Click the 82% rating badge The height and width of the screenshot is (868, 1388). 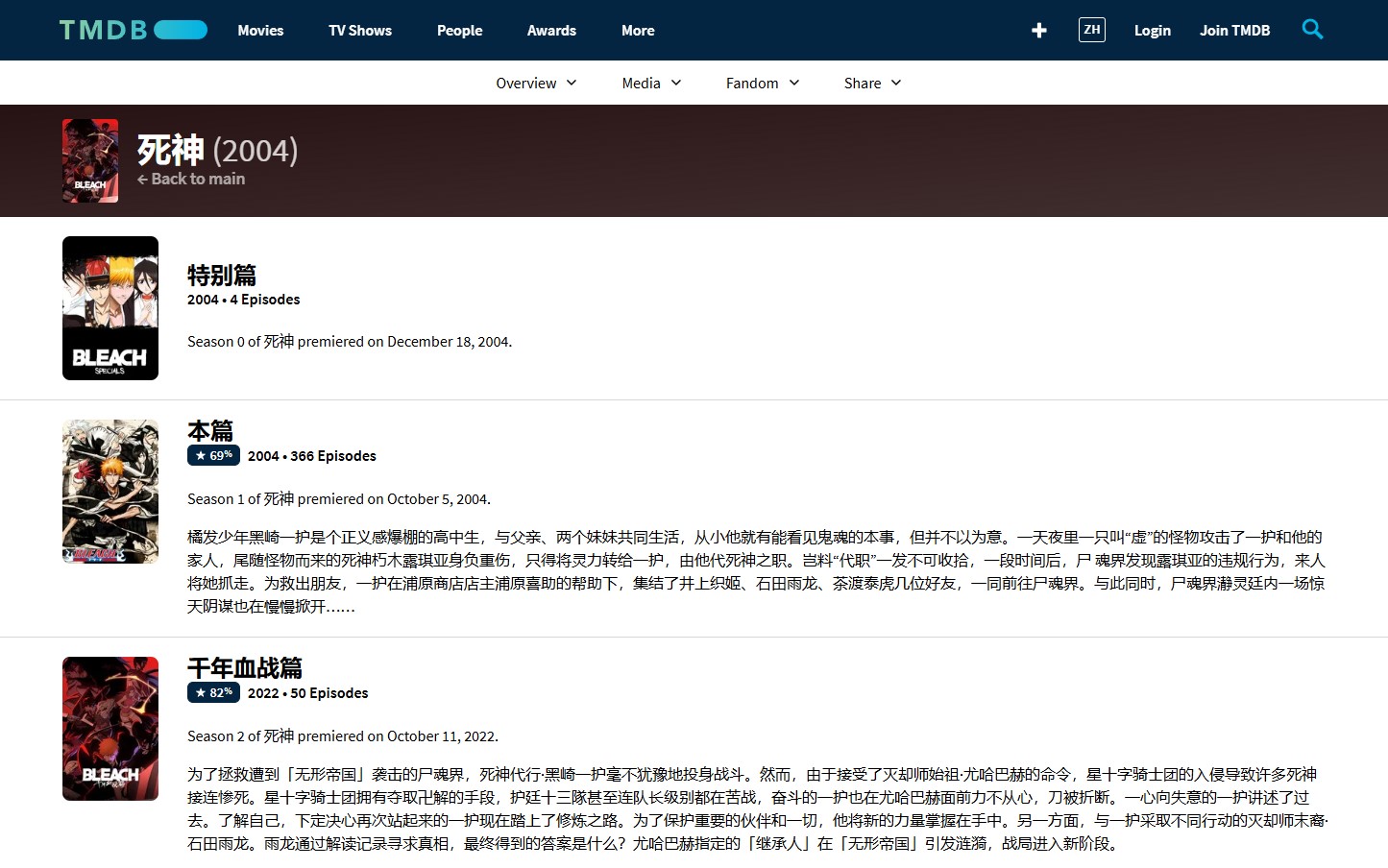coord(213,692)
